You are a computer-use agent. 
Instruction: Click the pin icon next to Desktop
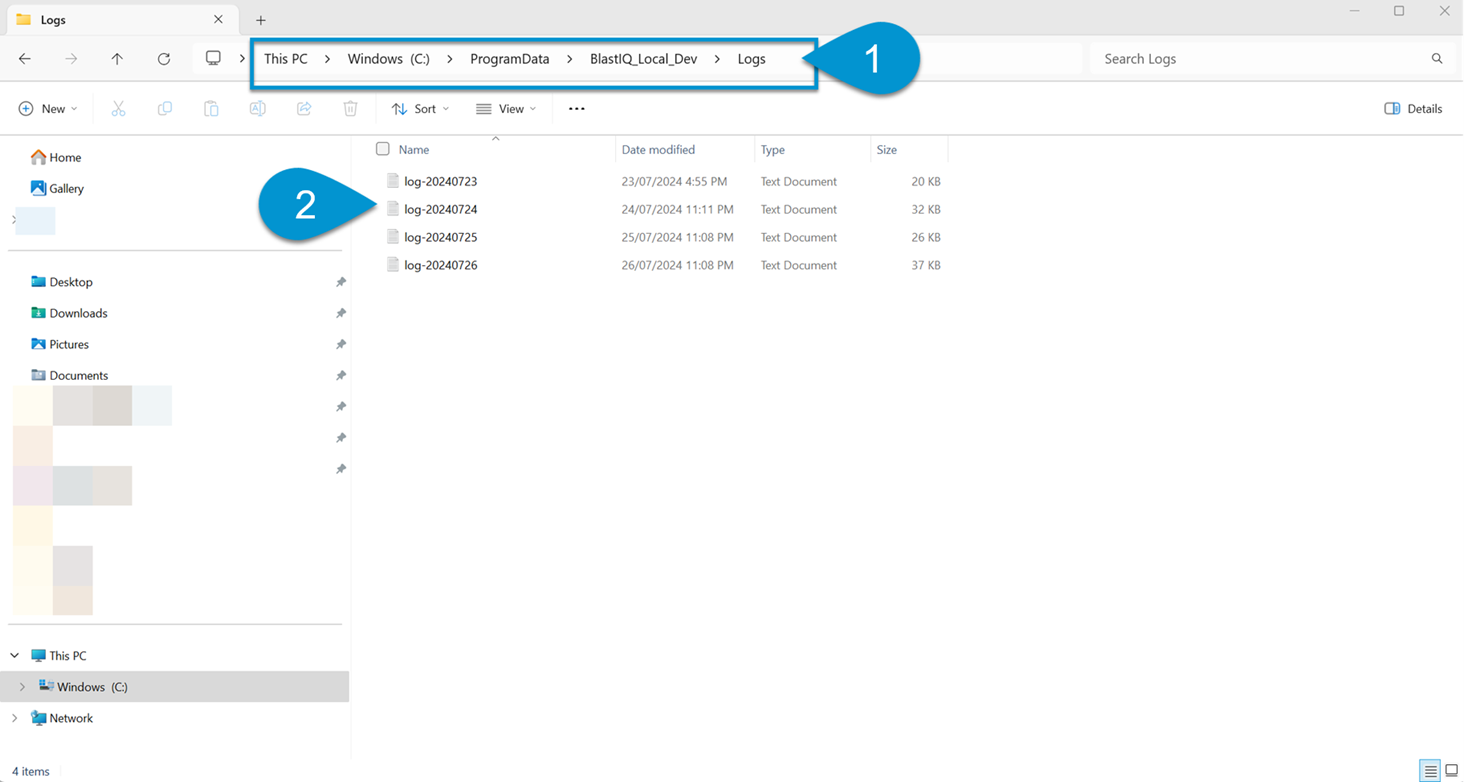coord(341,282)
